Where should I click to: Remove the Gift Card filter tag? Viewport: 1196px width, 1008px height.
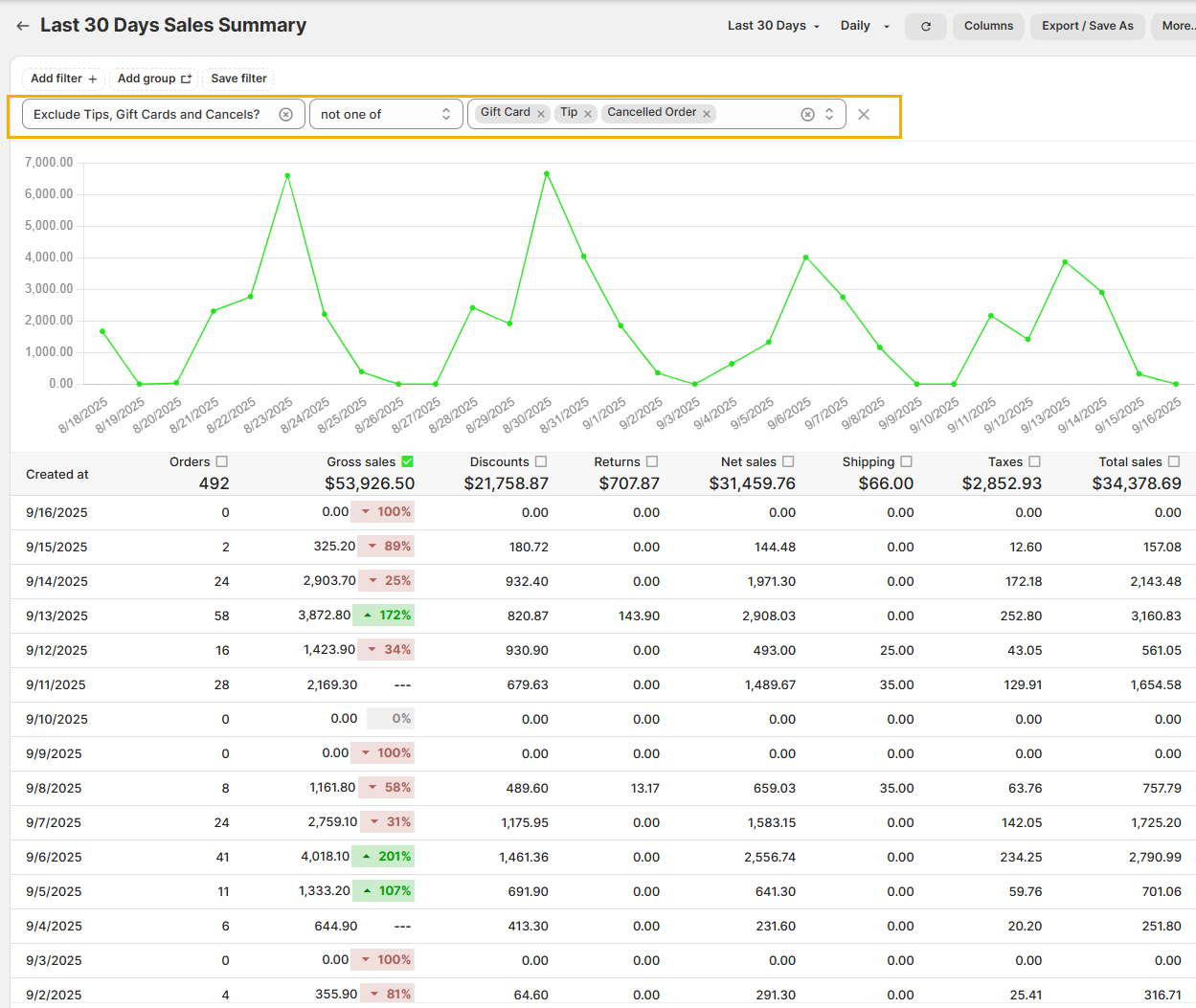(x=541, y=114)
